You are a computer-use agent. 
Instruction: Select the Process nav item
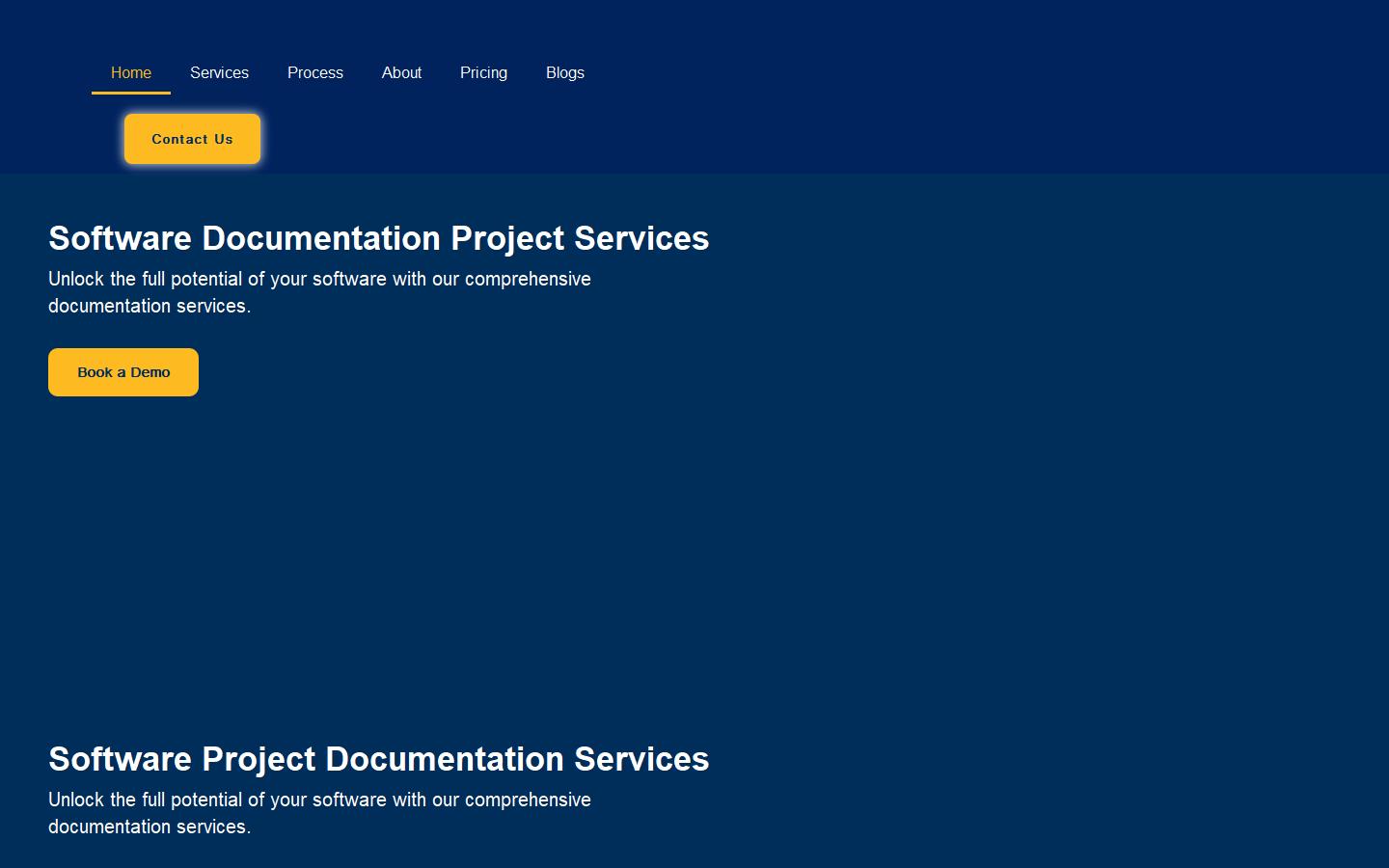coord(315,73)
